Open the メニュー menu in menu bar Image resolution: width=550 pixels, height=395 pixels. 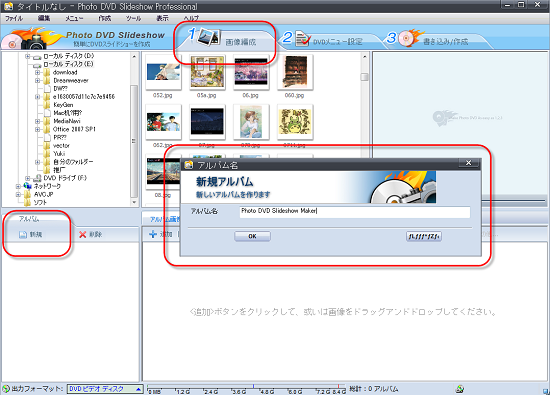click(x=74, y=18)
